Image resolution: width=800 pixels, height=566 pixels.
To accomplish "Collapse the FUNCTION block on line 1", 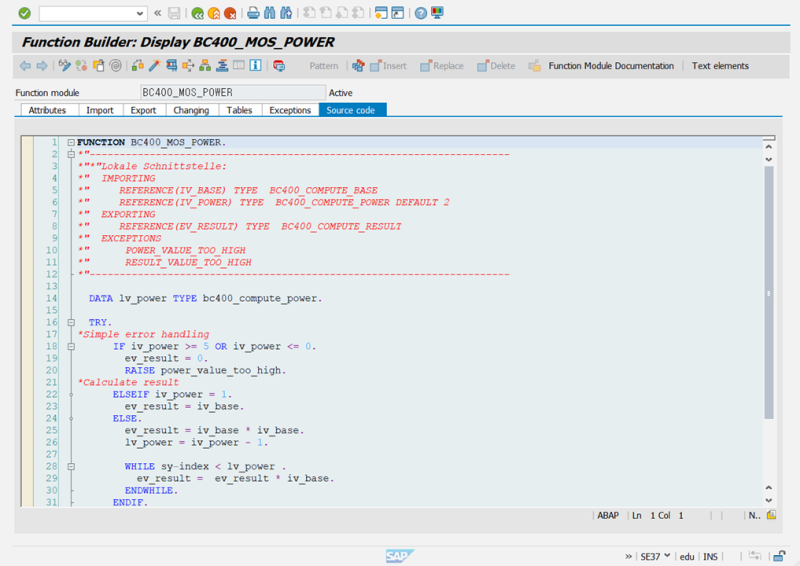I will click(x=71, y=142).
